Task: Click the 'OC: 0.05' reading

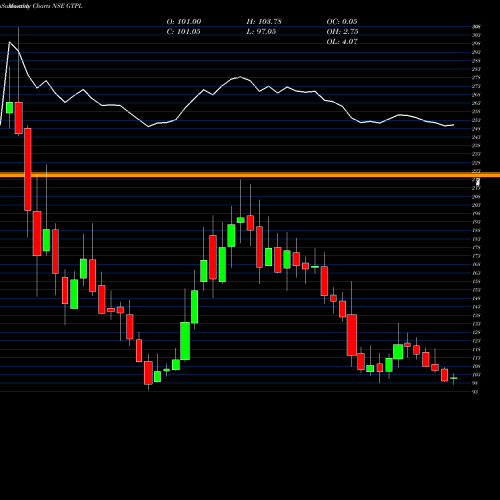Action: (342, 22)
